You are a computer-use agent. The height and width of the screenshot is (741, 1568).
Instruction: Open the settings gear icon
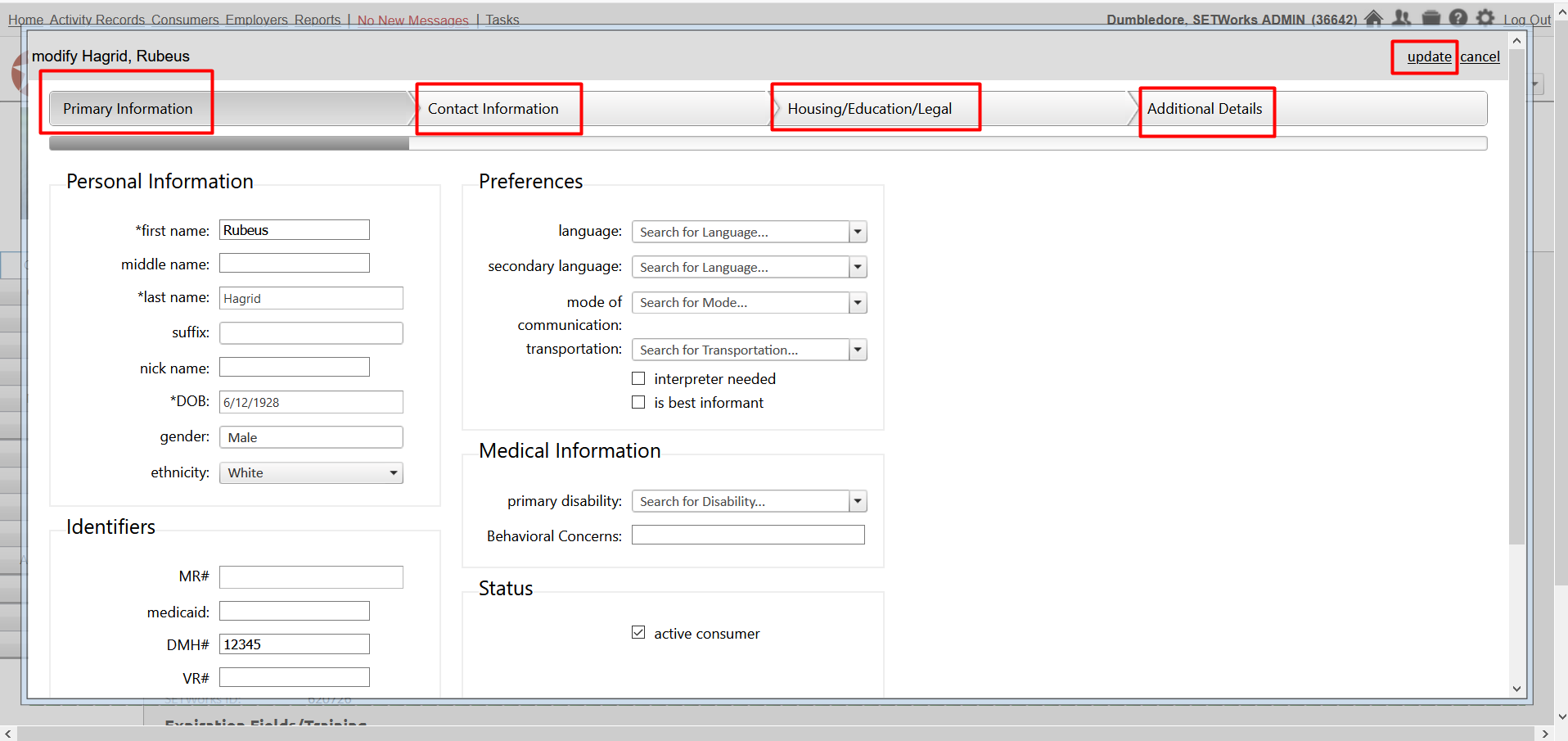[x=1485, y=18]
